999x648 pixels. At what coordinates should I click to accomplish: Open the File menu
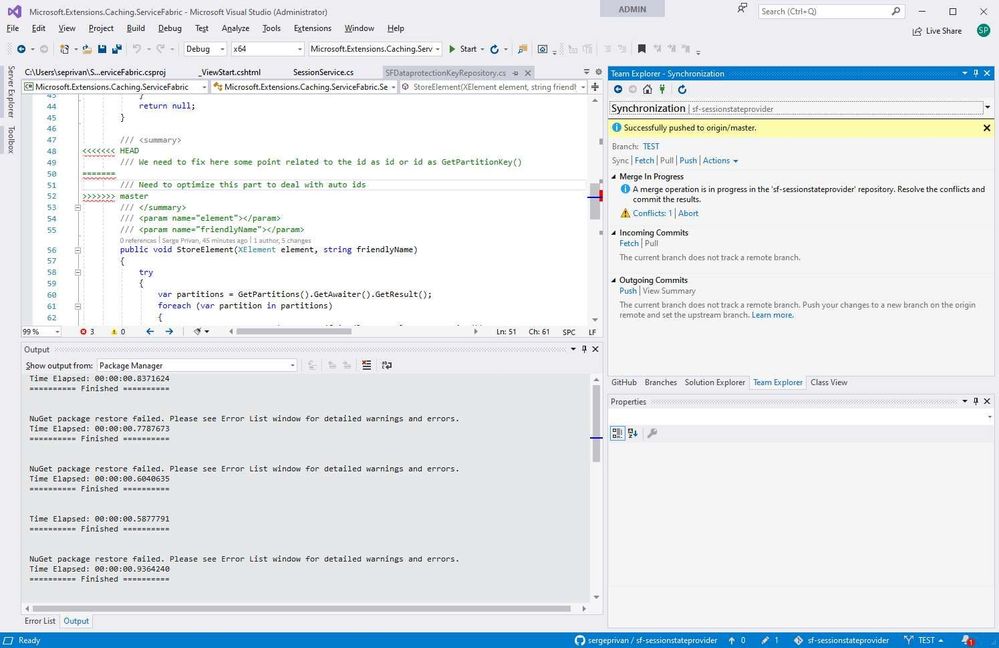coord(13,28)
